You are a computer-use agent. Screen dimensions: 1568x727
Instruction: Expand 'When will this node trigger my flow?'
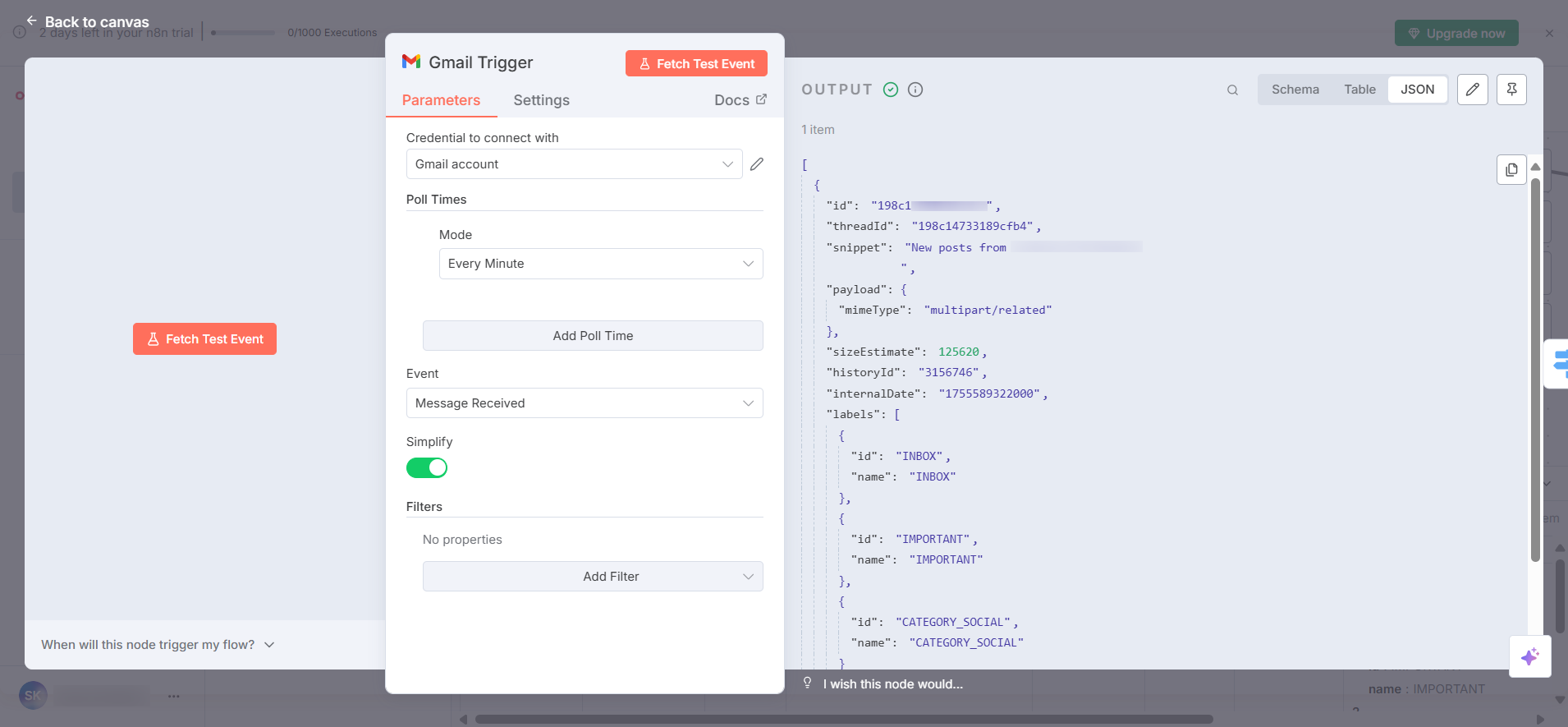[158, 645]
